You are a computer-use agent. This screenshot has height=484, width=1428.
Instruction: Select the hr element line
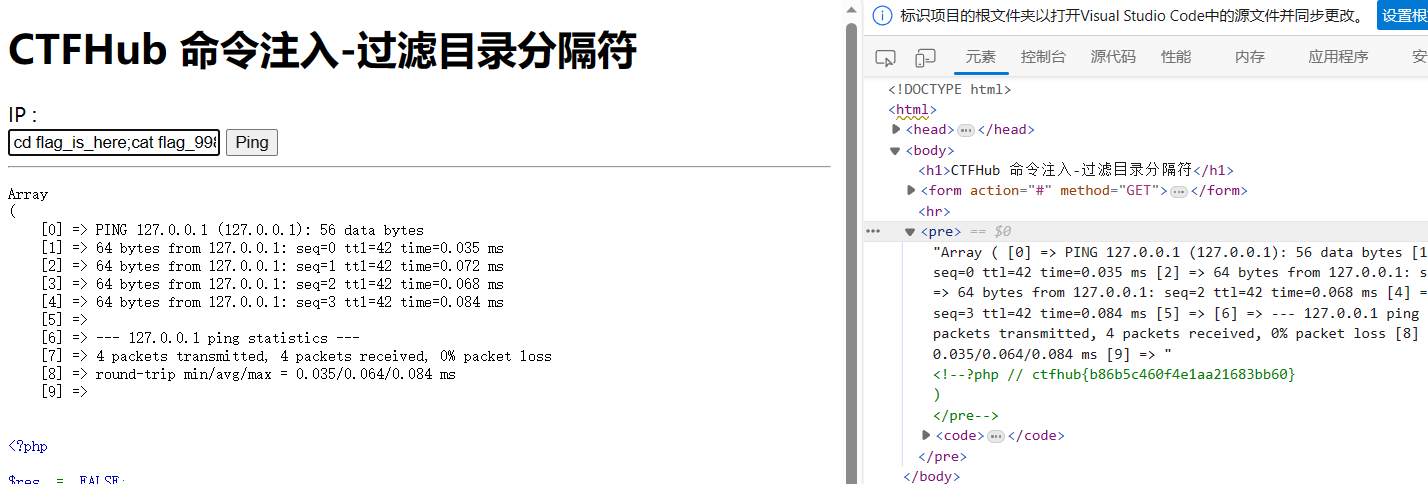[x=934, y=211]
